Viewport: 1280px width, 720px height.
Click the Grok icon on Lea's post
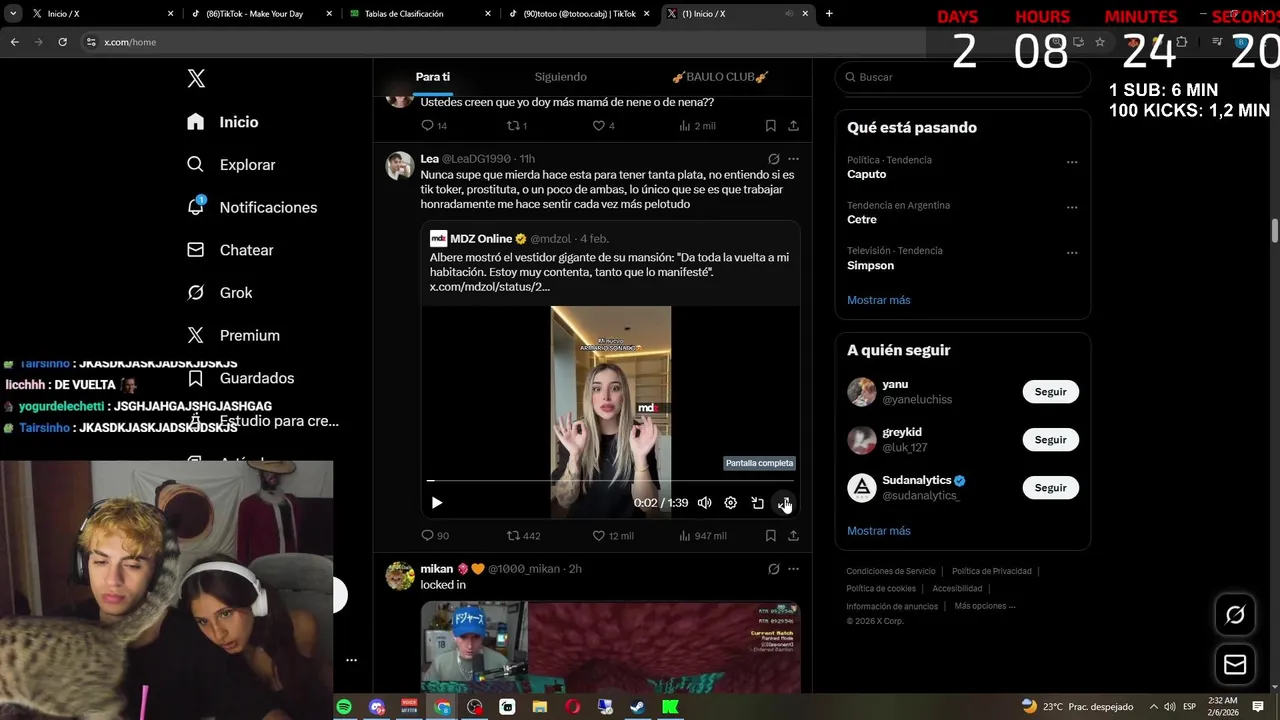tap(773, 159)
